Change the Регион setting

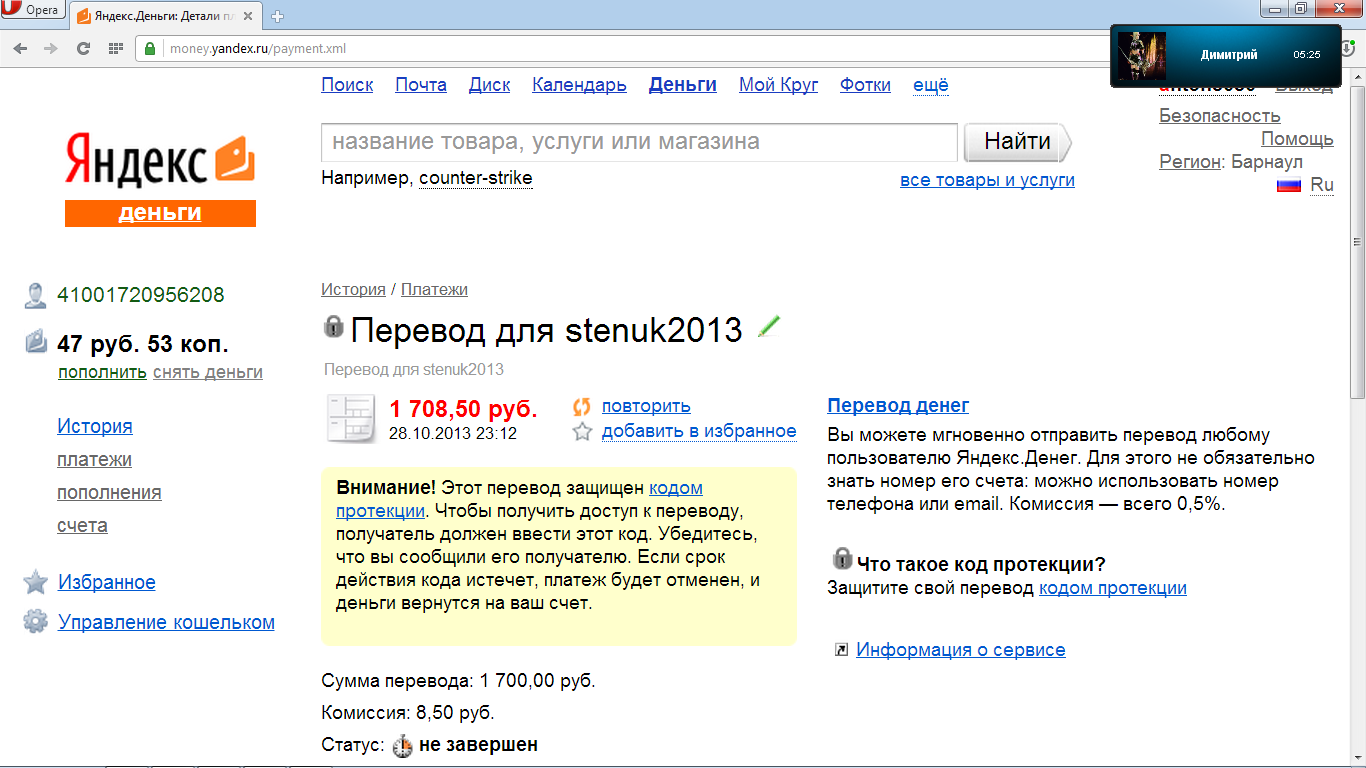click(1190, 162)
